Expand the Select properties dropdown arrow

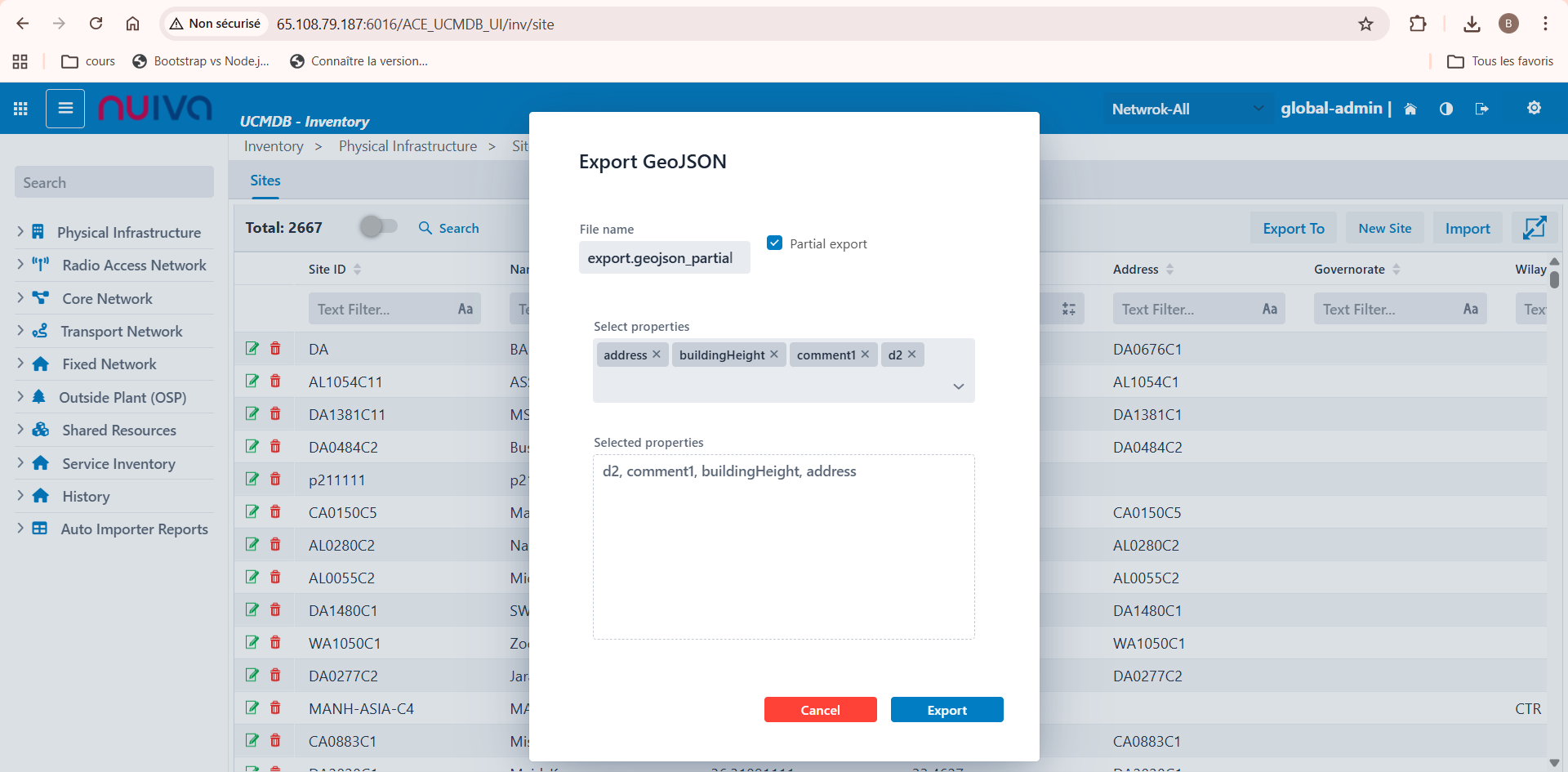(x=959, y=386)
